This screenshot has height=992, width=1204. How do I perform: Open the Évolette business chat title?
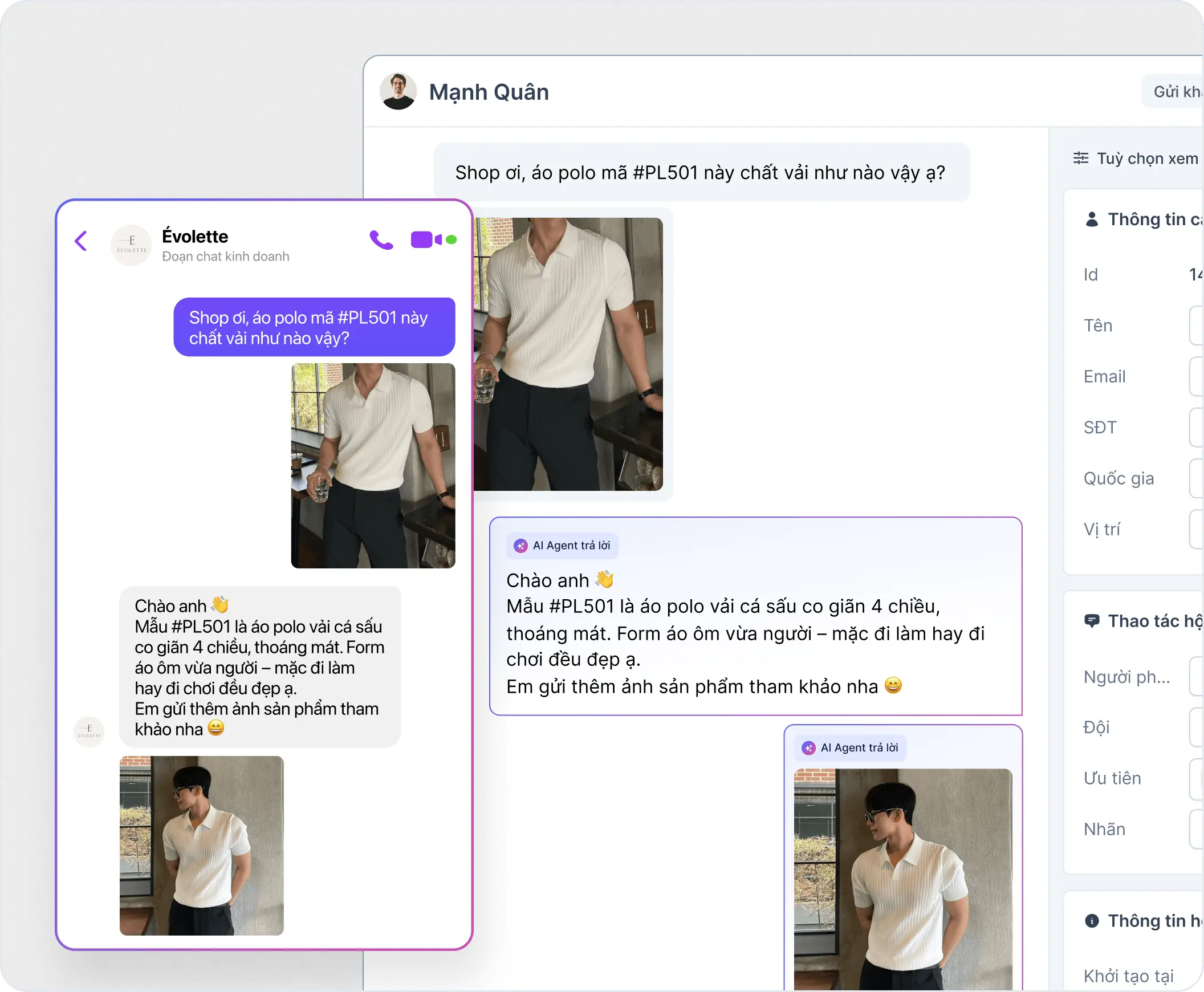point(195,237)
